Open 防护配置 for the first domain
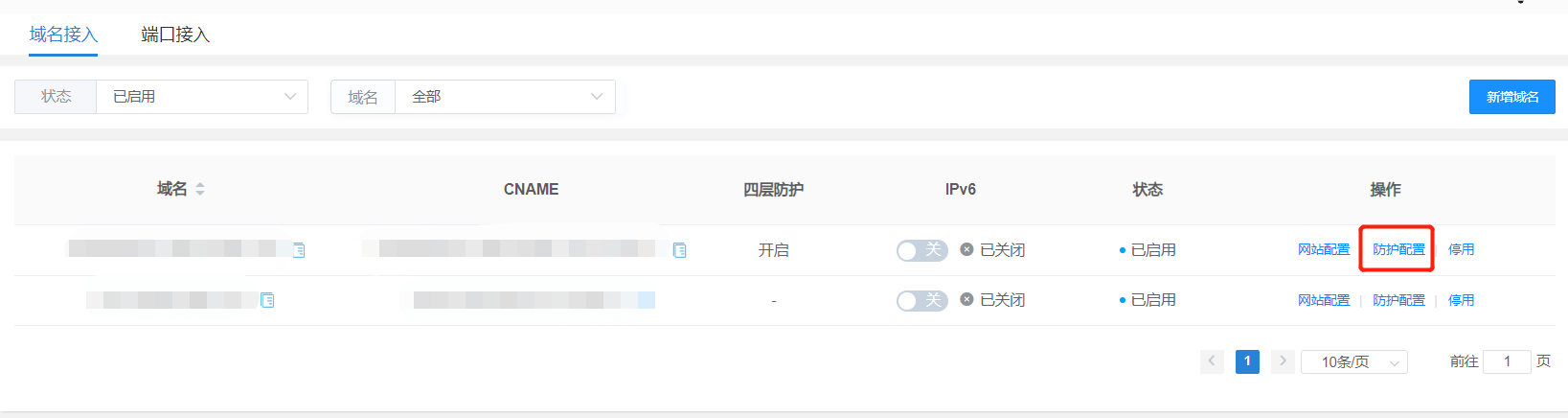Image resolution: width=1568 pixels, height=418 pixels. point(1398,249)
